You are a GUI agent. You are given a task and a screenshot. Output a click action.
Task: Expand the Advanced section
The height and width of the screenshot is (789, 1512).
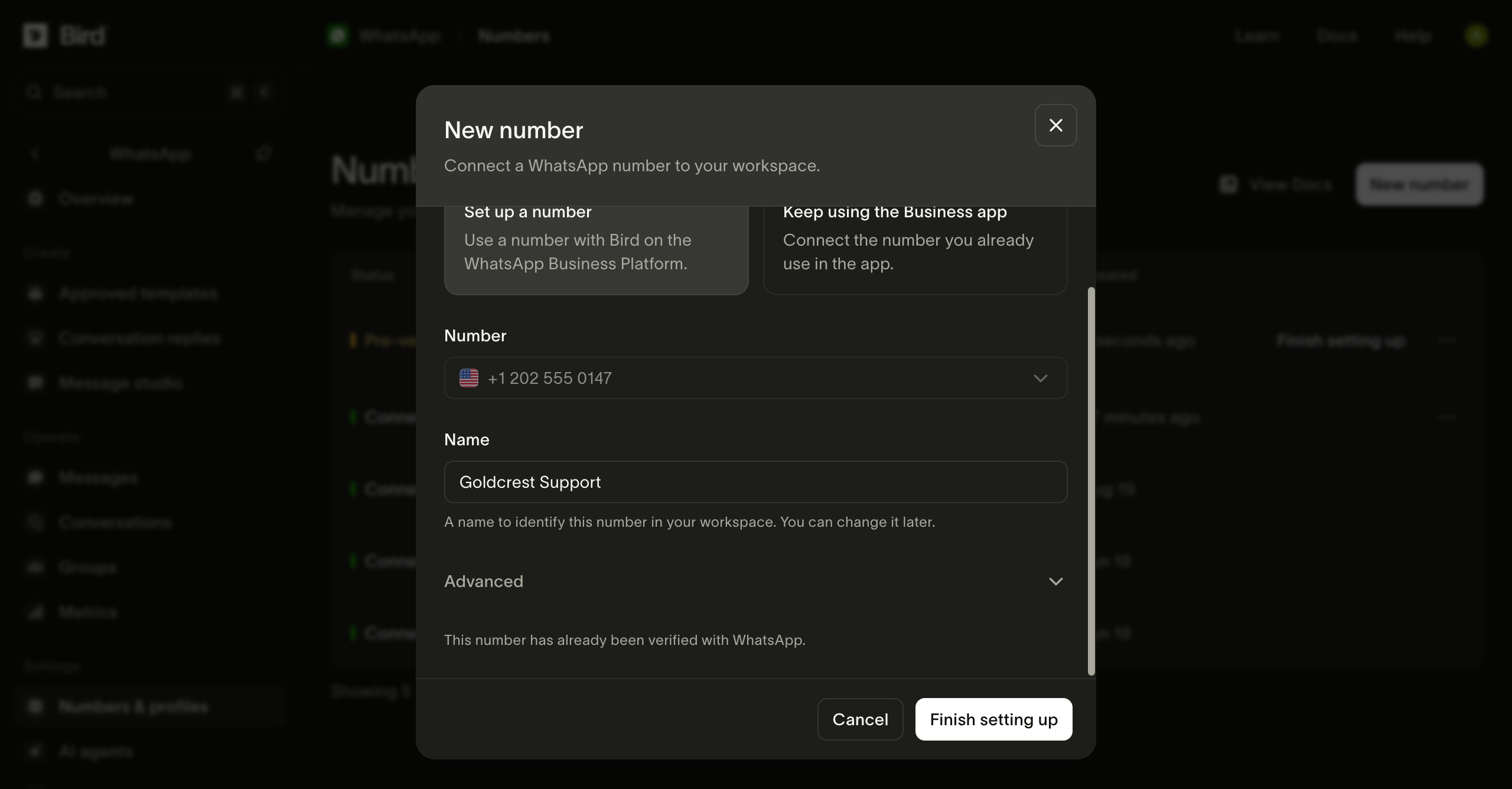click(x=755, y=581)
